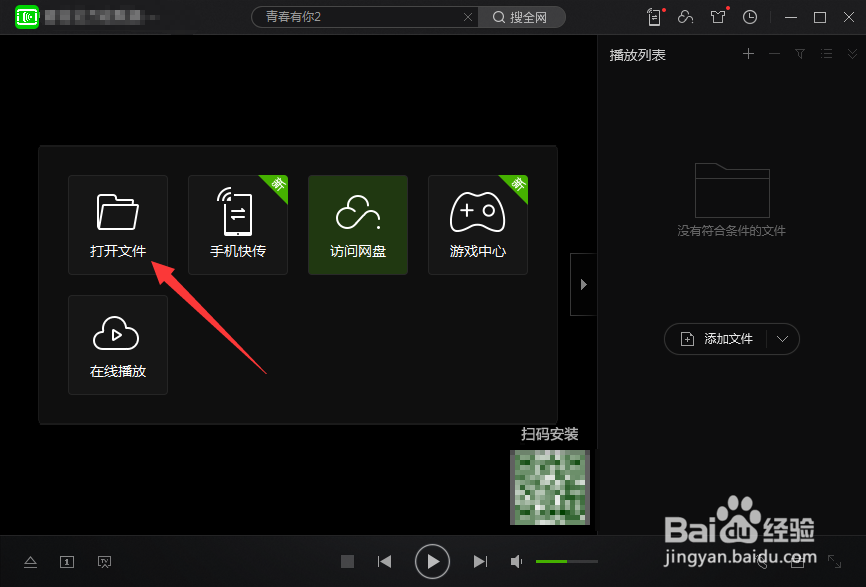Click the green player logo icon
This screenshot has height=587, width=866.
(27, 17)
